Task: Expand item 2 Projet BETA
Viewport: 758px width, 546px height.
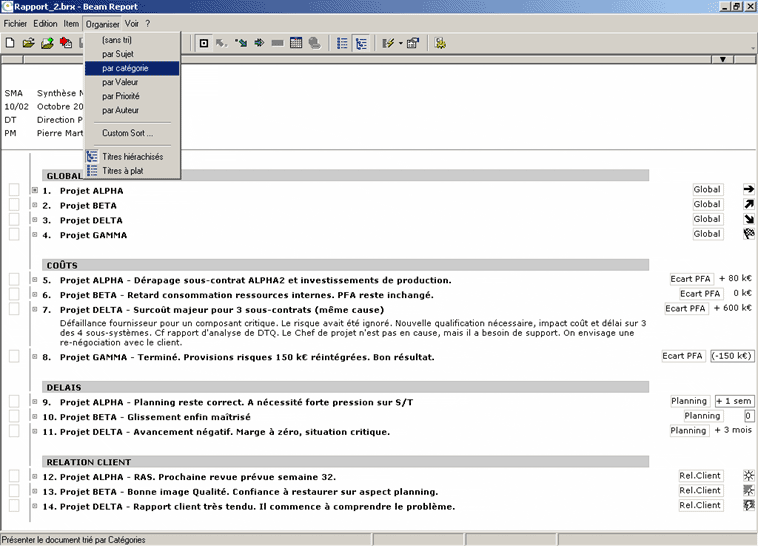Action: coord(35,205)
